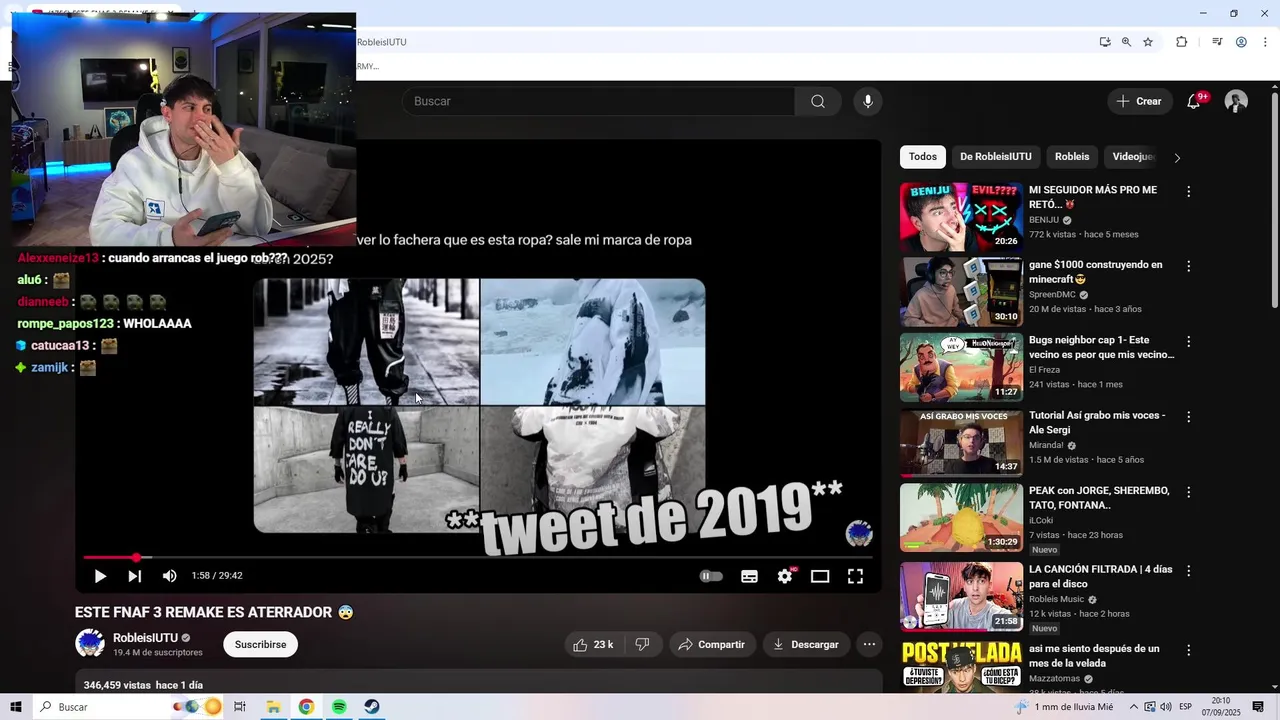Open options for Bugs neighbor cap 1 video

[1189, 341]
